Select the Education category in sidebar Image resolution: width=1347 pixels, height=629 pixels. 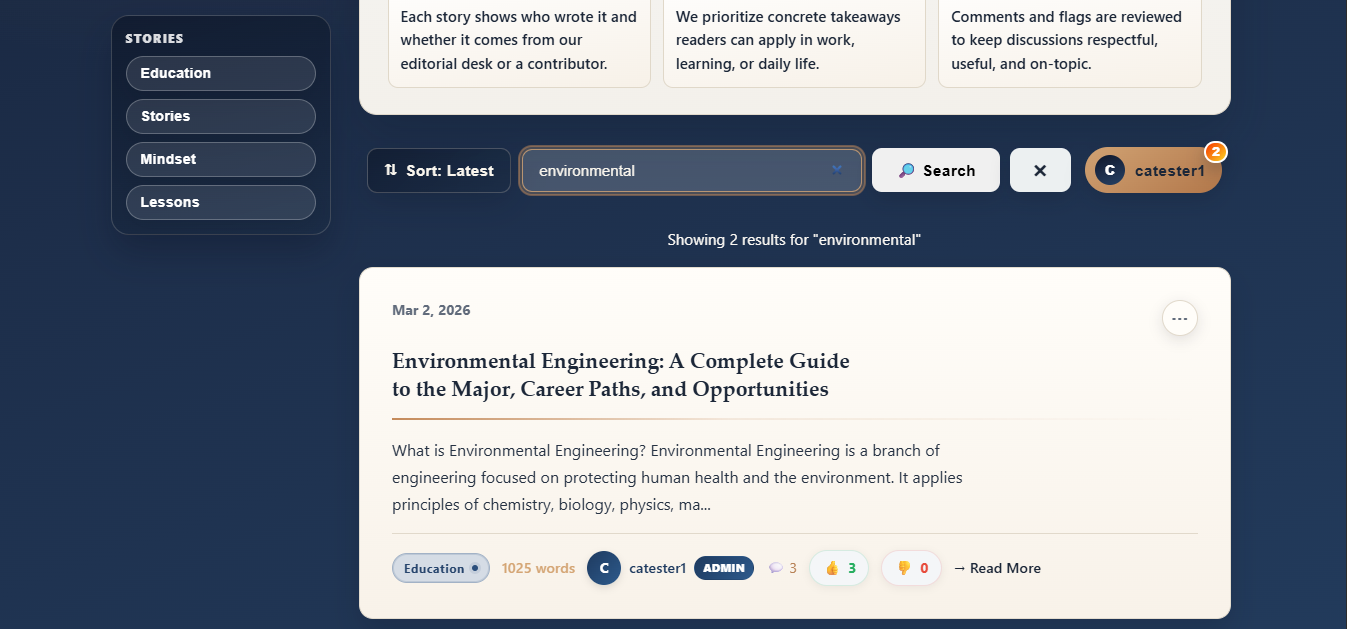[220, 73]
